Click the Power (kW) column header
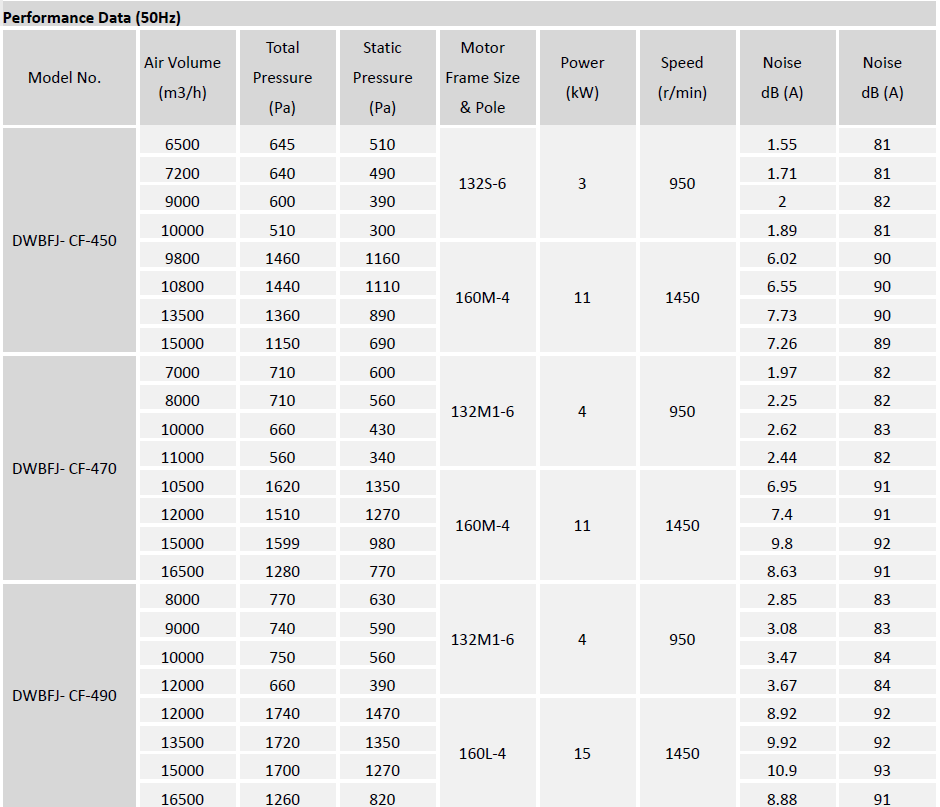Image resolution: width=940 pixels, height=807 pixels. point(582,78)
